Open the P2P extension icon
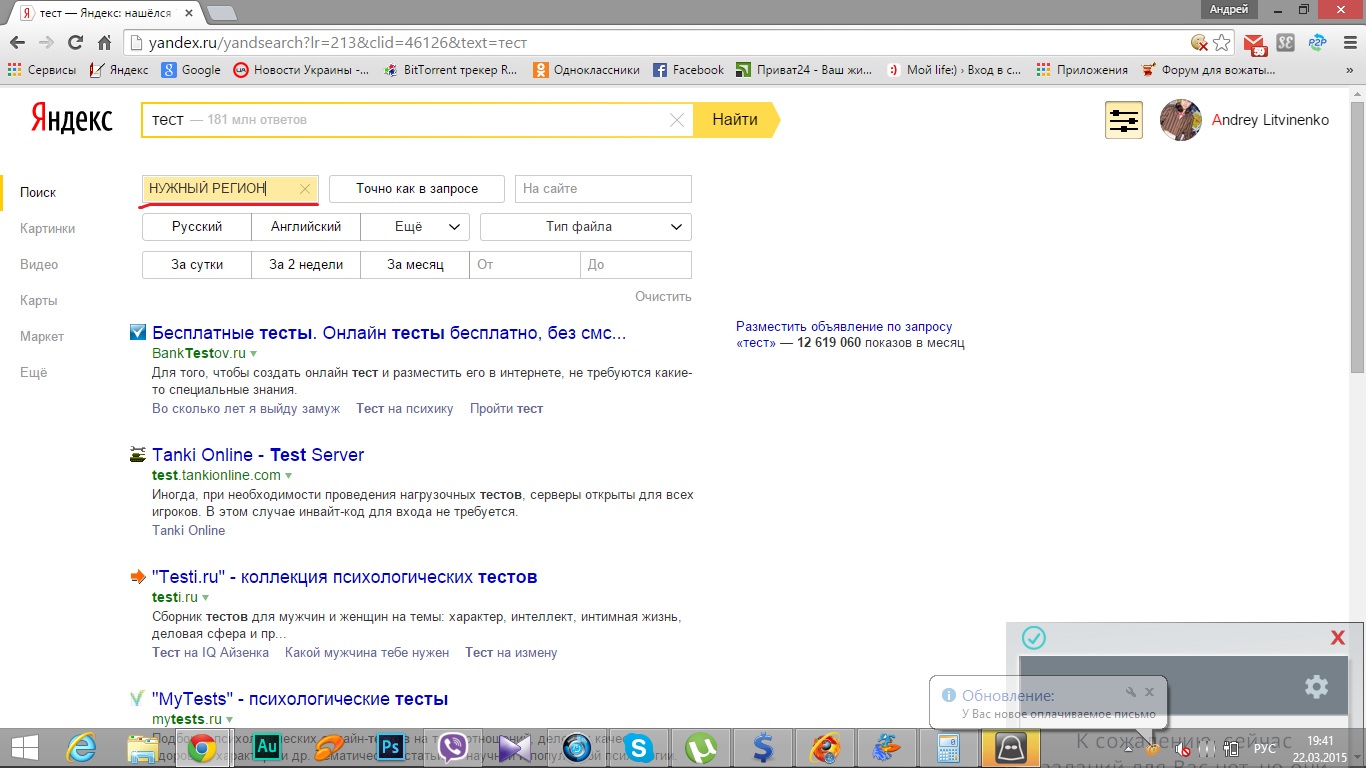1366x768 pixels. point(1317,43)
